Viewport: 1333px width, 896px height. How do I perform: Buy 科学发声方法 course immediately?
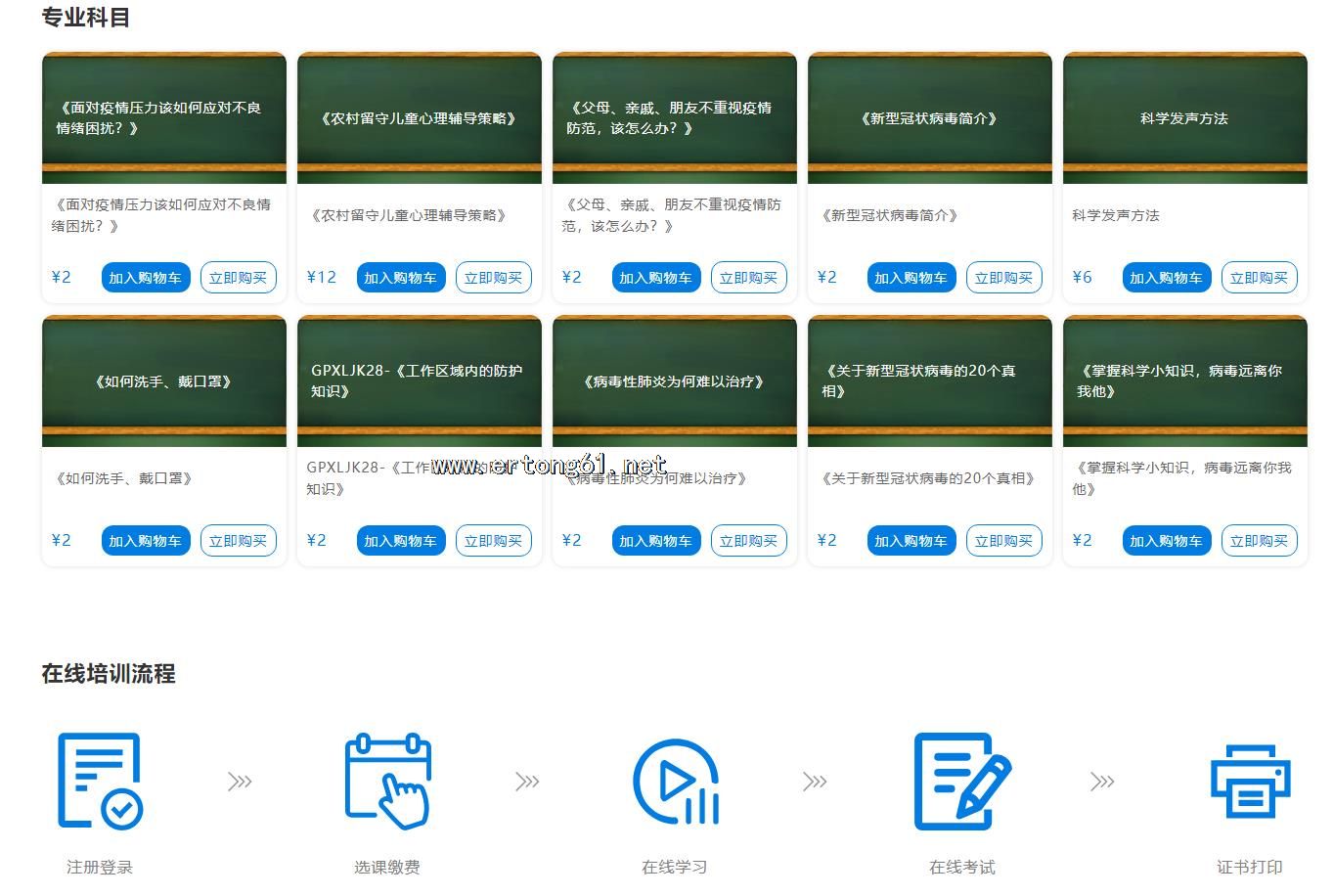1259,278
